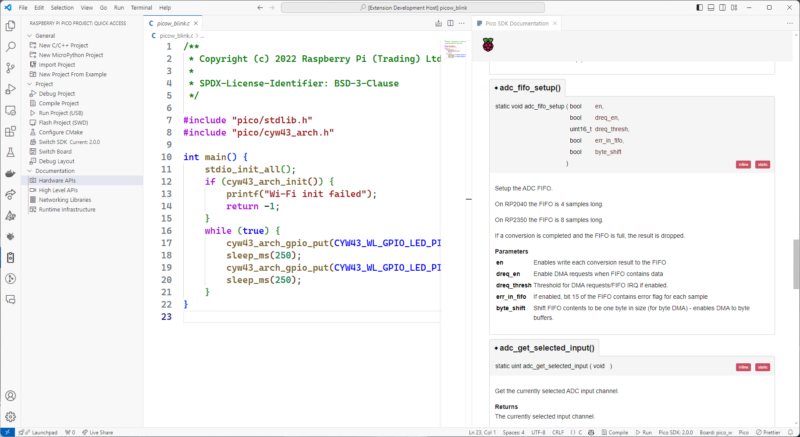This screenshot has height=437, width=800.
Task: Change CRLF end of line sequence
Action: pos(558,432)
